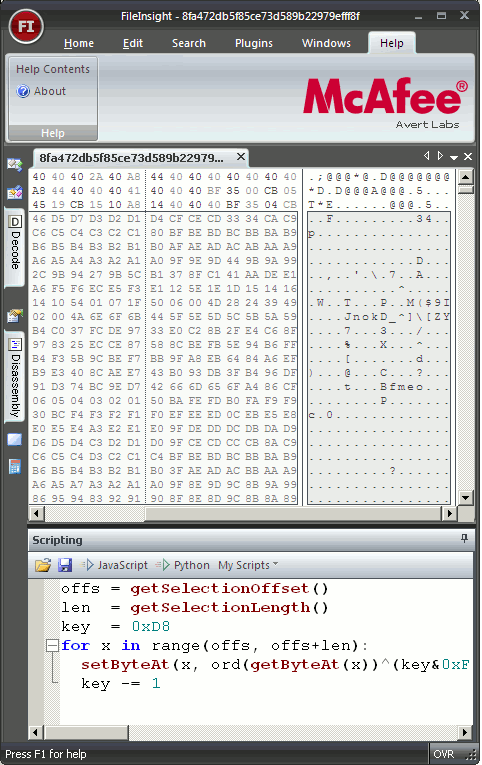
Task: Open a script file with folder icon
Action: coord(43,565)
